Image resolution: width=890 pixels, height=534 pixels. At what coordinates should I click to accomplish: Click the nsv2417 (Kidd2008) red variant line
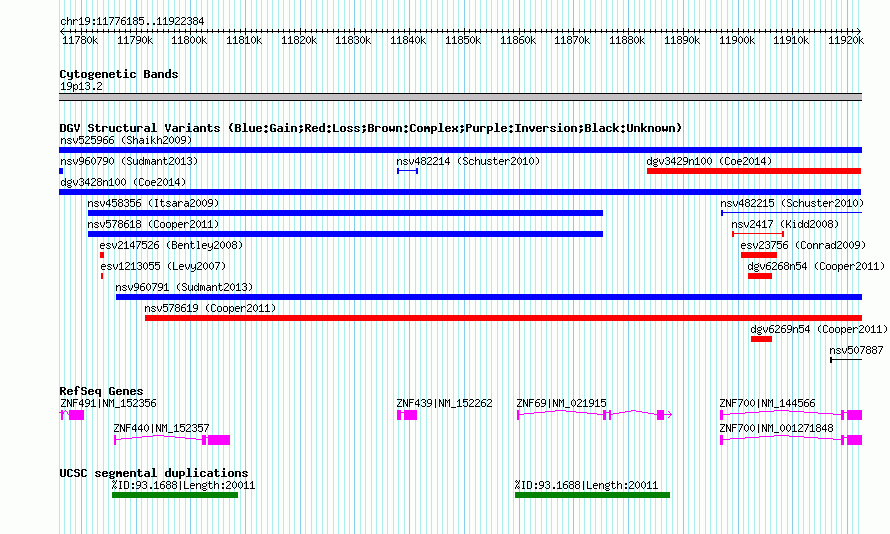pos(758,234)
